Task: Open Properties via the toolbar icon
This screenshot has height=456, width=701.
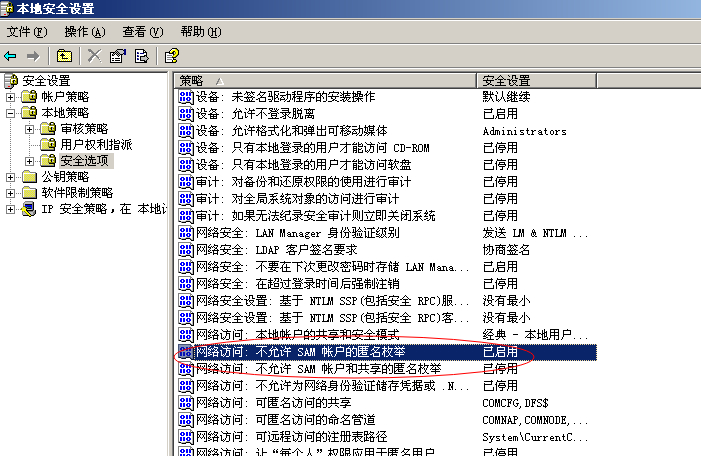Action: [x=118, y=56]
